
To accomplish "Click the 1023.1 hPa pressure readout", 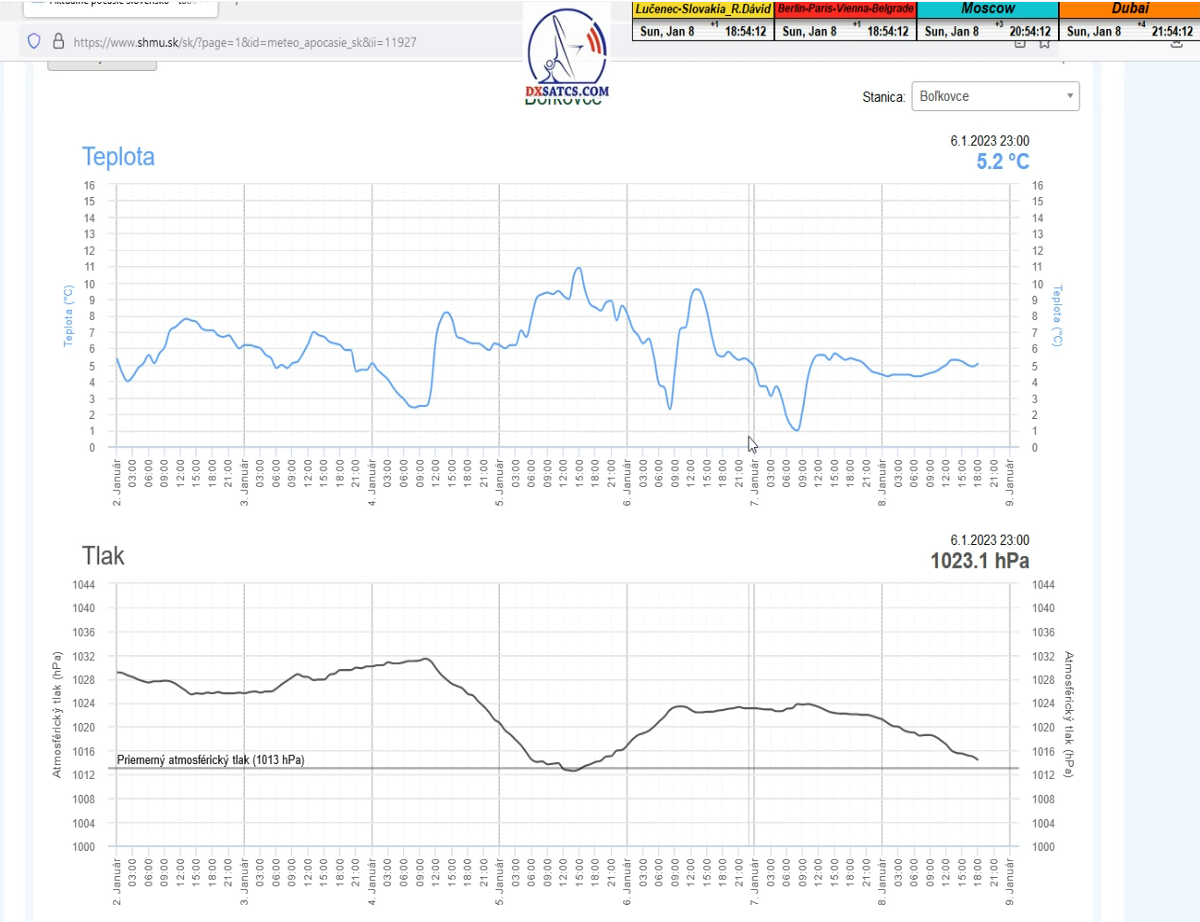I will (979, 561).
